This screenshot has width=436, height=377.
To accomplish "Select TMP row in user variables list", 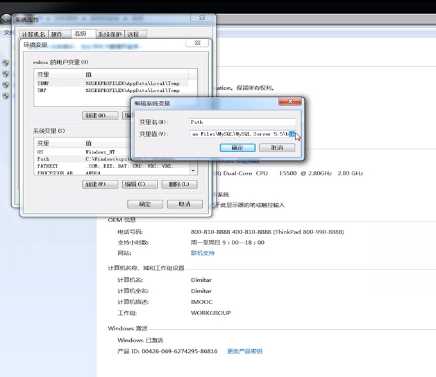I will (112, 90).
